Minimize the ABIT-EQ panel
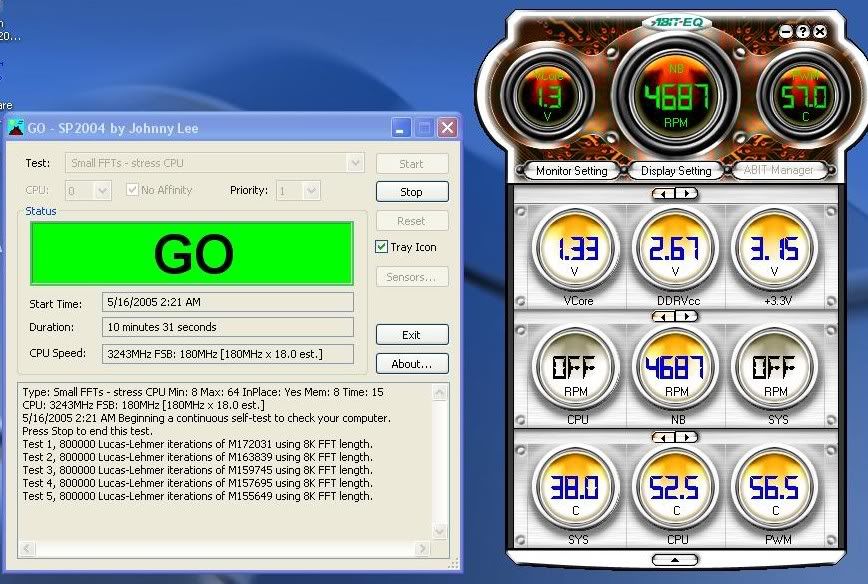868x584 pixels. click(x=786, y=32)
